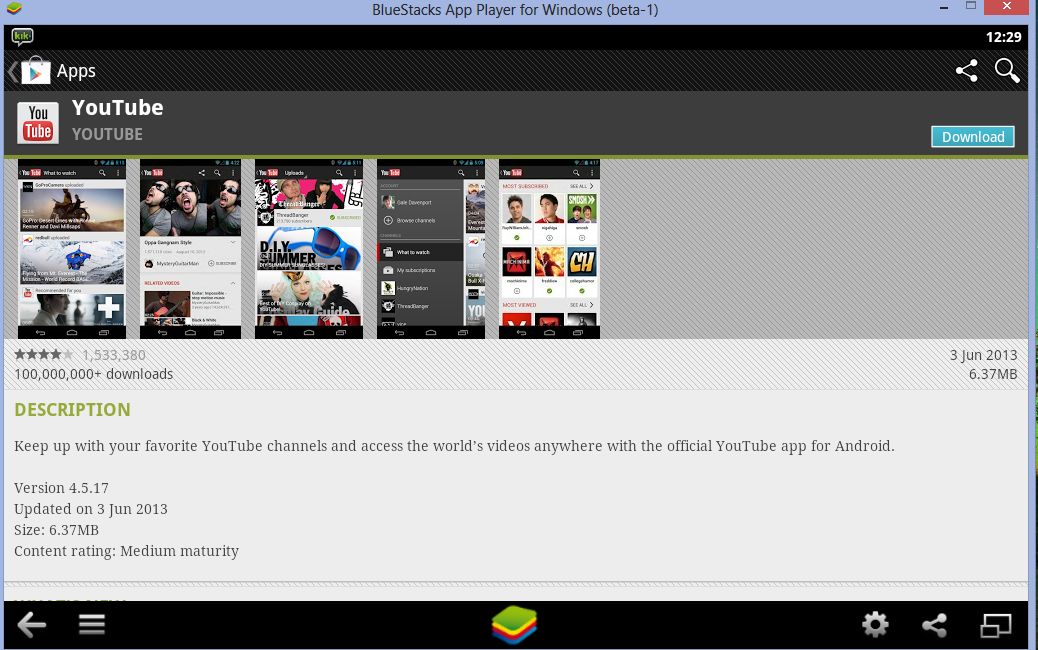The height and width of the screenshot is (650, 1038).
Task: Open the D.I.Y. Summer uploads screenshot
Action: [x=308, y=249]
